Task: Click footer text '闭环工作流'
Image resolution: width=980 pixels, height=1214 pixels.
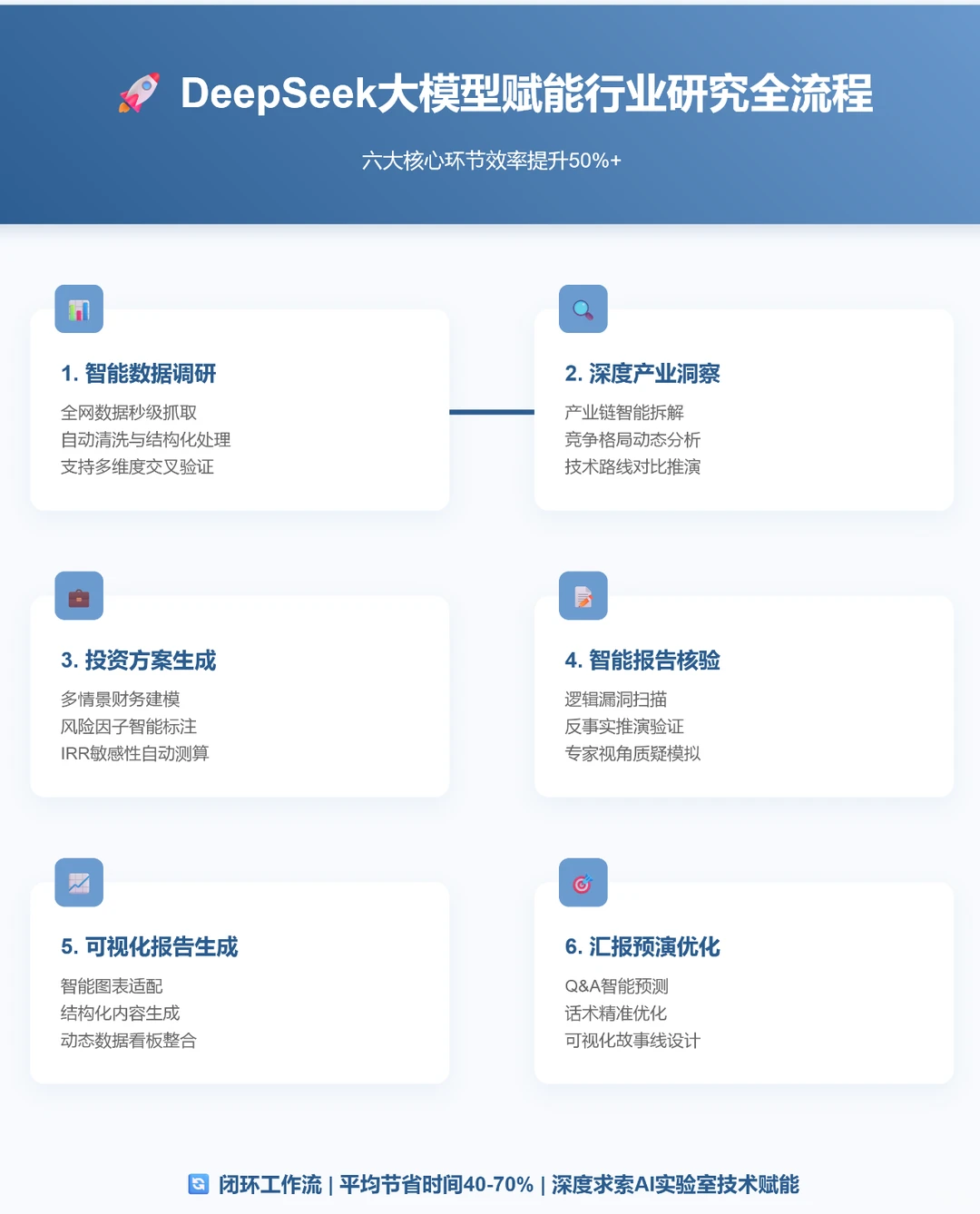Action: [x=270, y=1185]
